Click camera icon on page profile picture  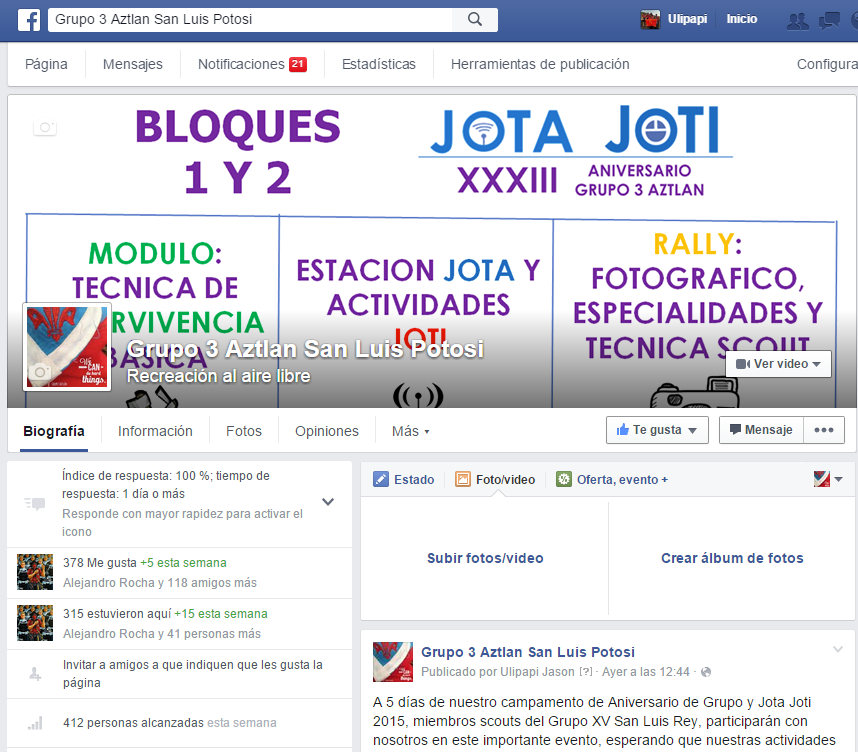pyautogui.click(x=40, y=372)
